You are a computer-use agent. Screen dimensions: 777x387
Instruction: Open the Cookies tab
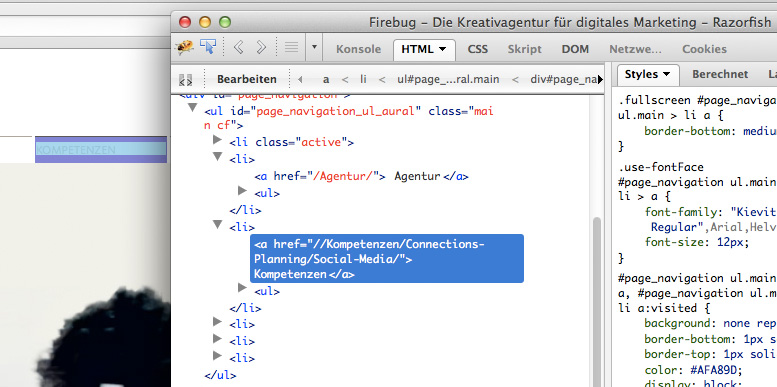coord(704,49)
